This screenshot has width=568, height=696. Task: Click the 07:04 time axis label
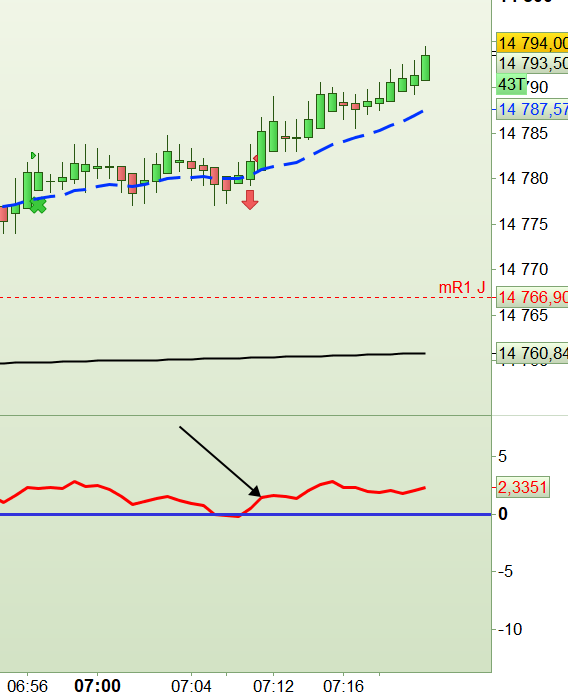(191, 686)
